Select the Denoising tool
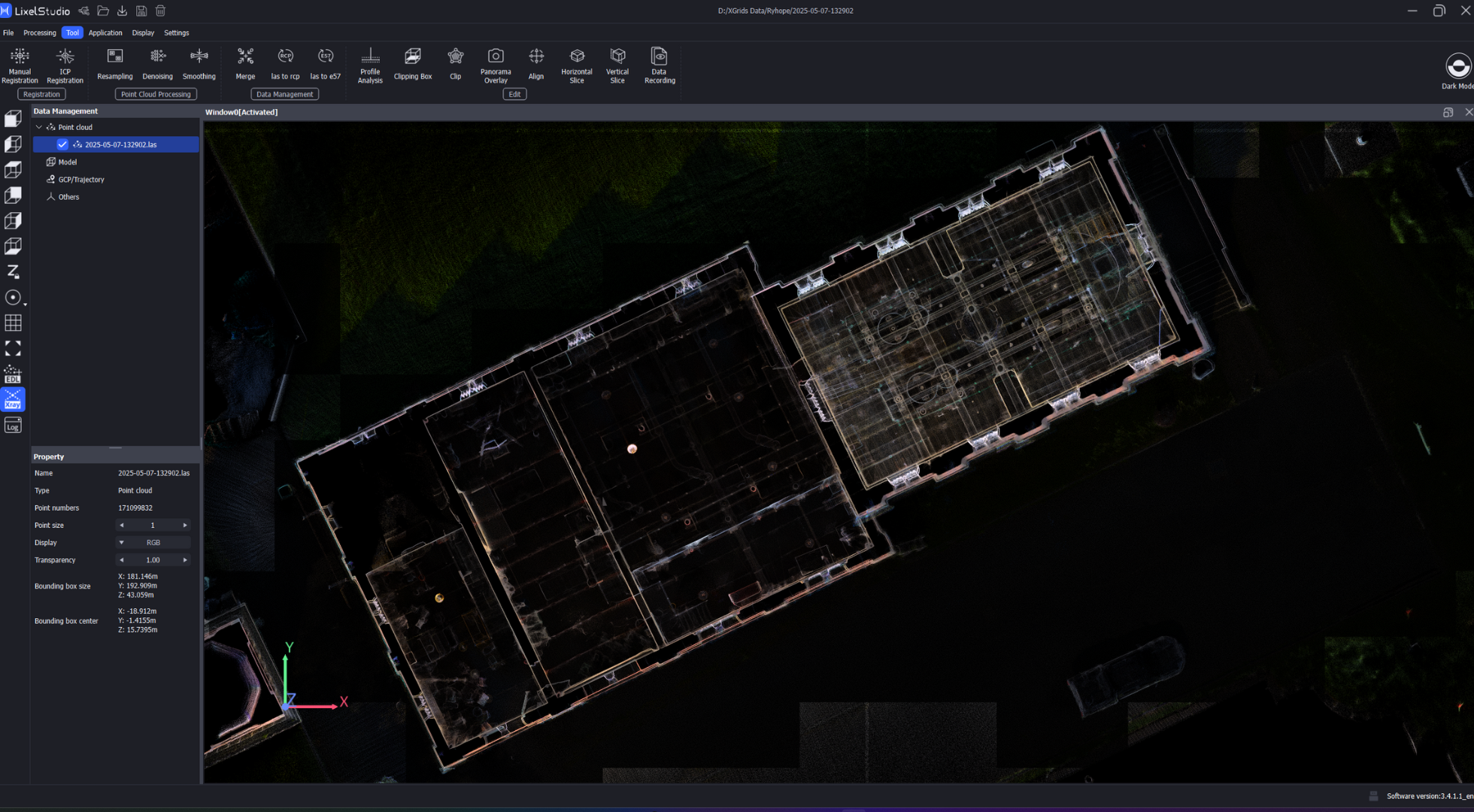 coord(157,65)
